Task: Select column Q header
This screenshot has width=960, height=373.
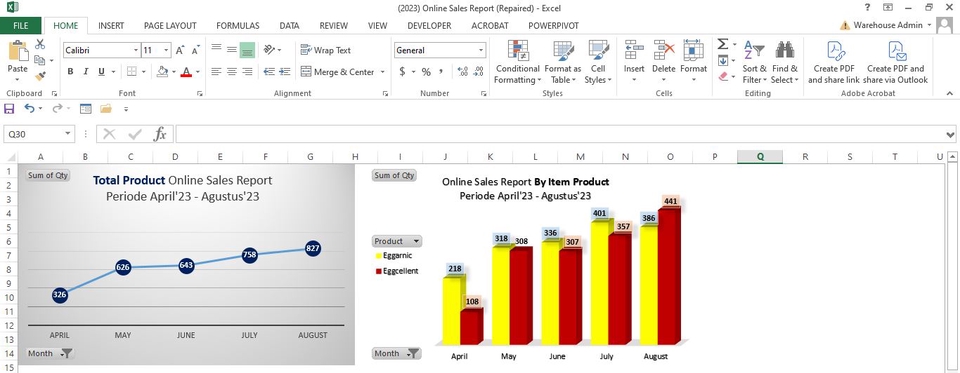Action: (x=760, y=157)
